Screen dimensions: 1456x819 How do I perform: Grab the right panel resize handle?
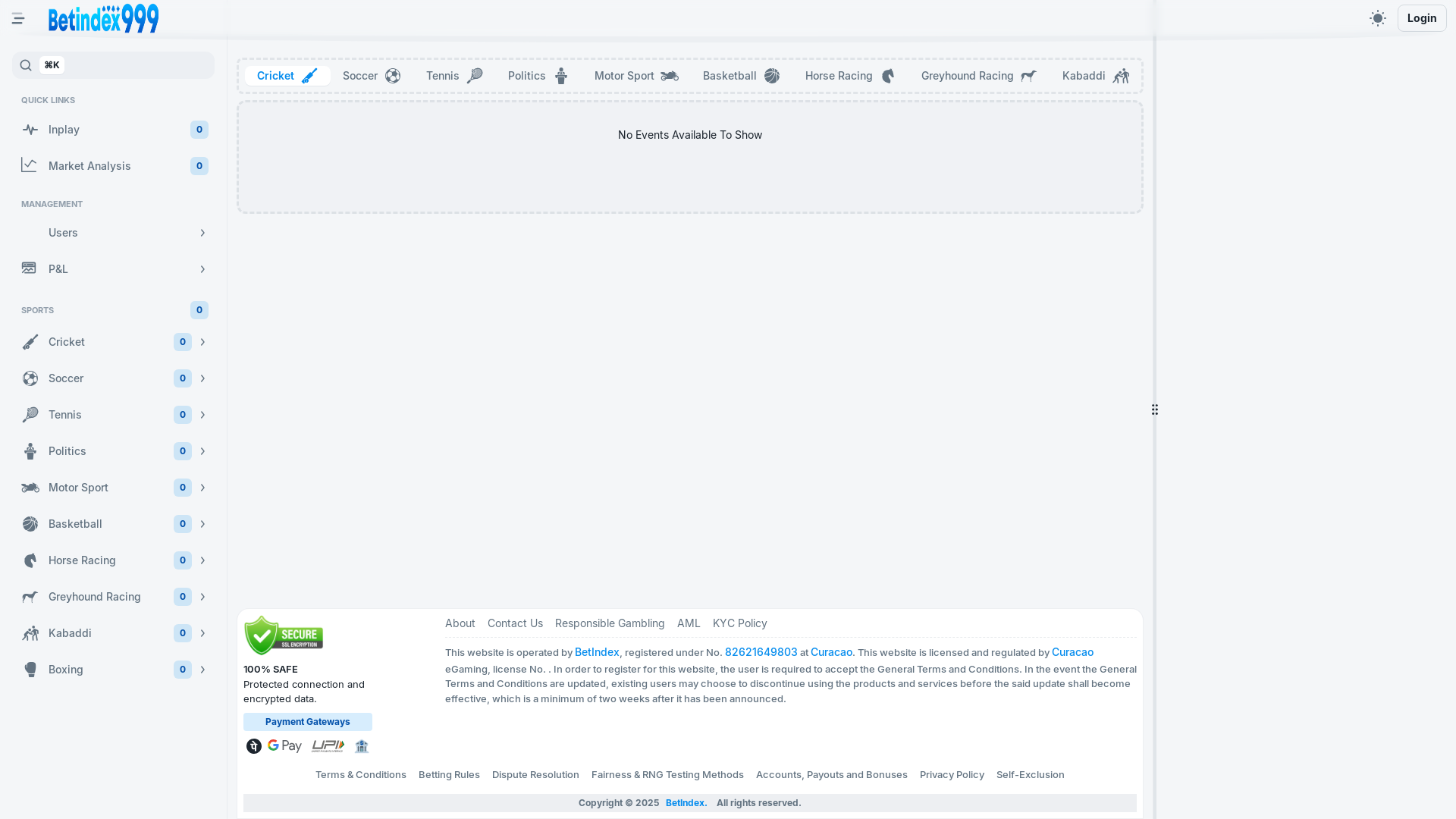click(1154, 409)
